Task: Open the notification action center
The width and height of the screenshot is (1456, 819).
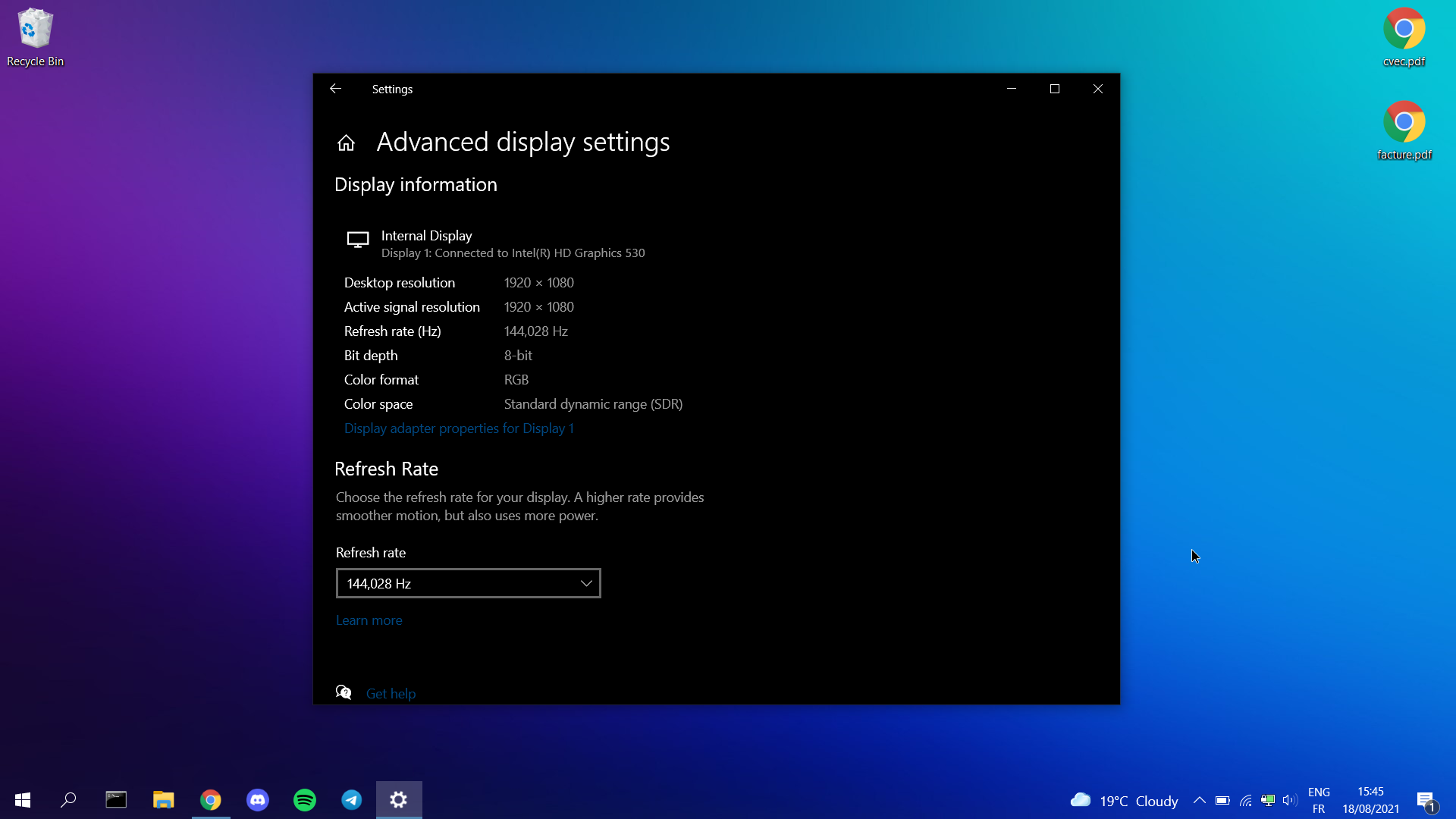Action: pyautogui.click(x=1426, y=801)
